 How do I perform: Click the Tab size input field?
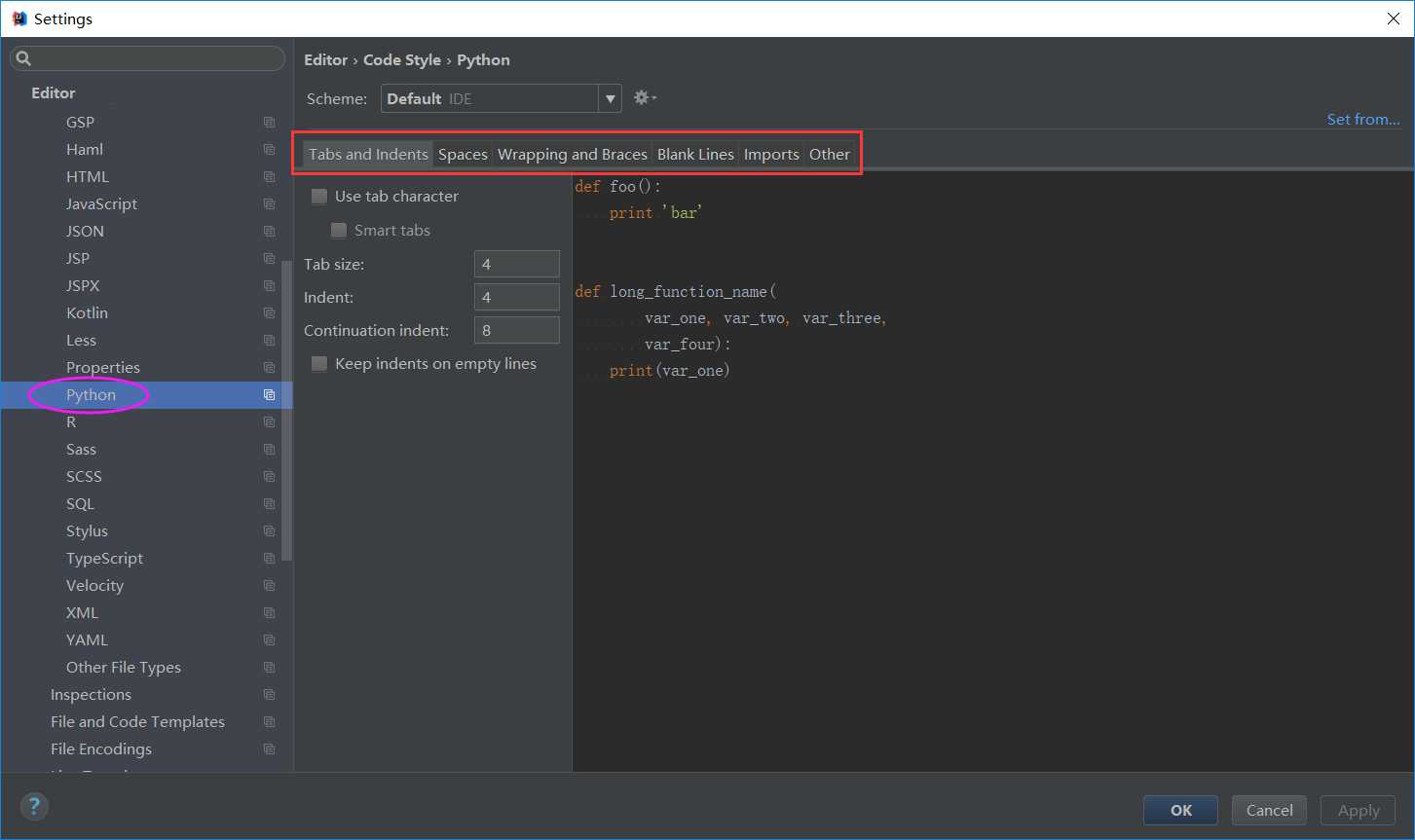517,265
